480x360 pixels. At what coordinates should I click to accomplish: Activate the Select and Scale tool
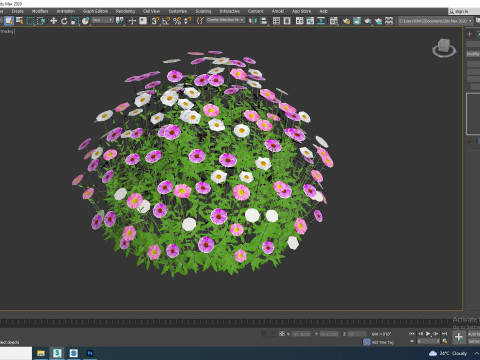click(75, 21)
